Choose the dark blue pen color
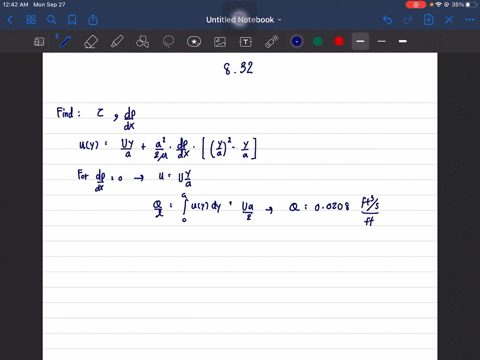 click(297, 41)
